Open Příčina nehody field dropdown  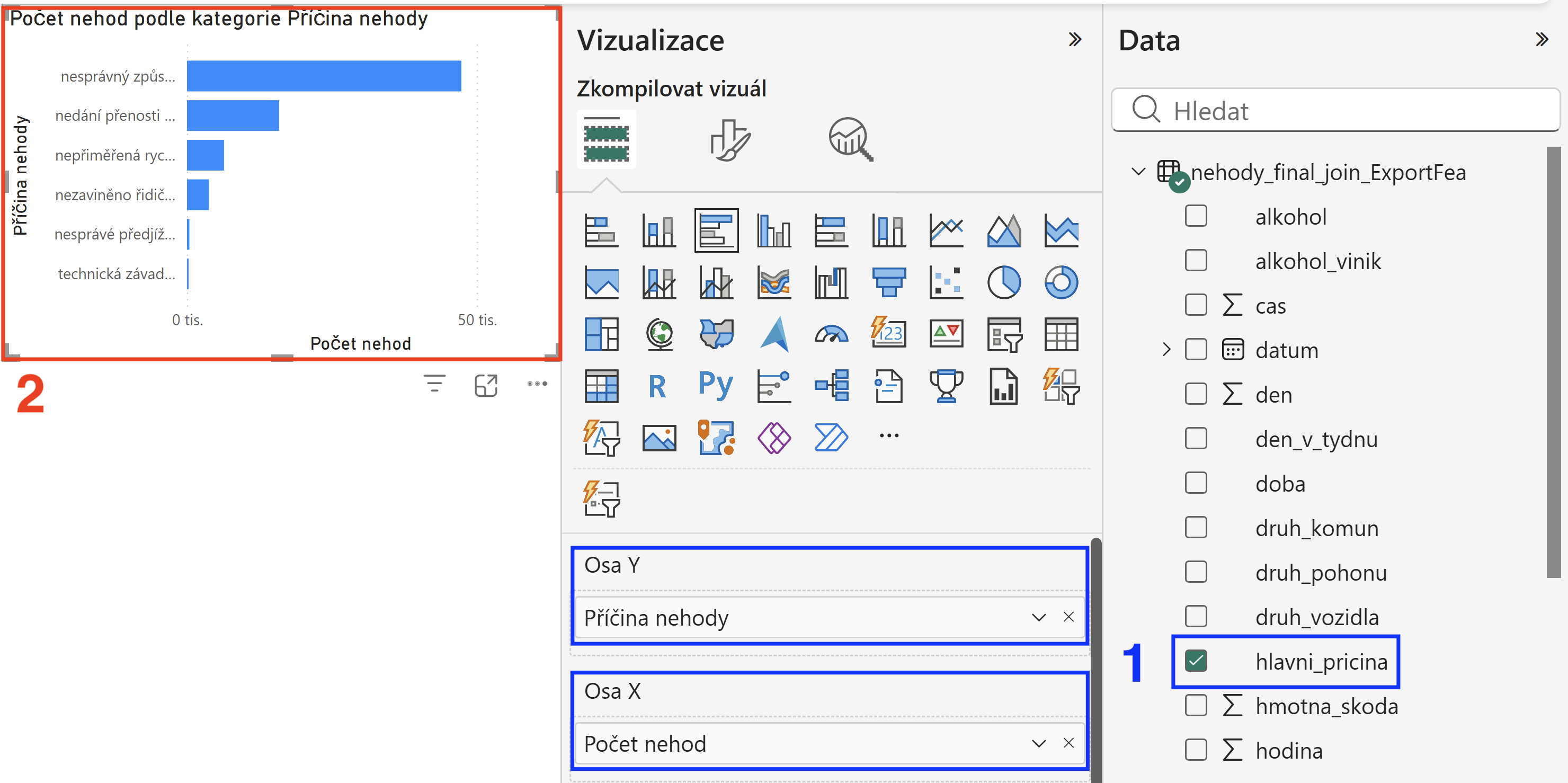point(1038,617)
